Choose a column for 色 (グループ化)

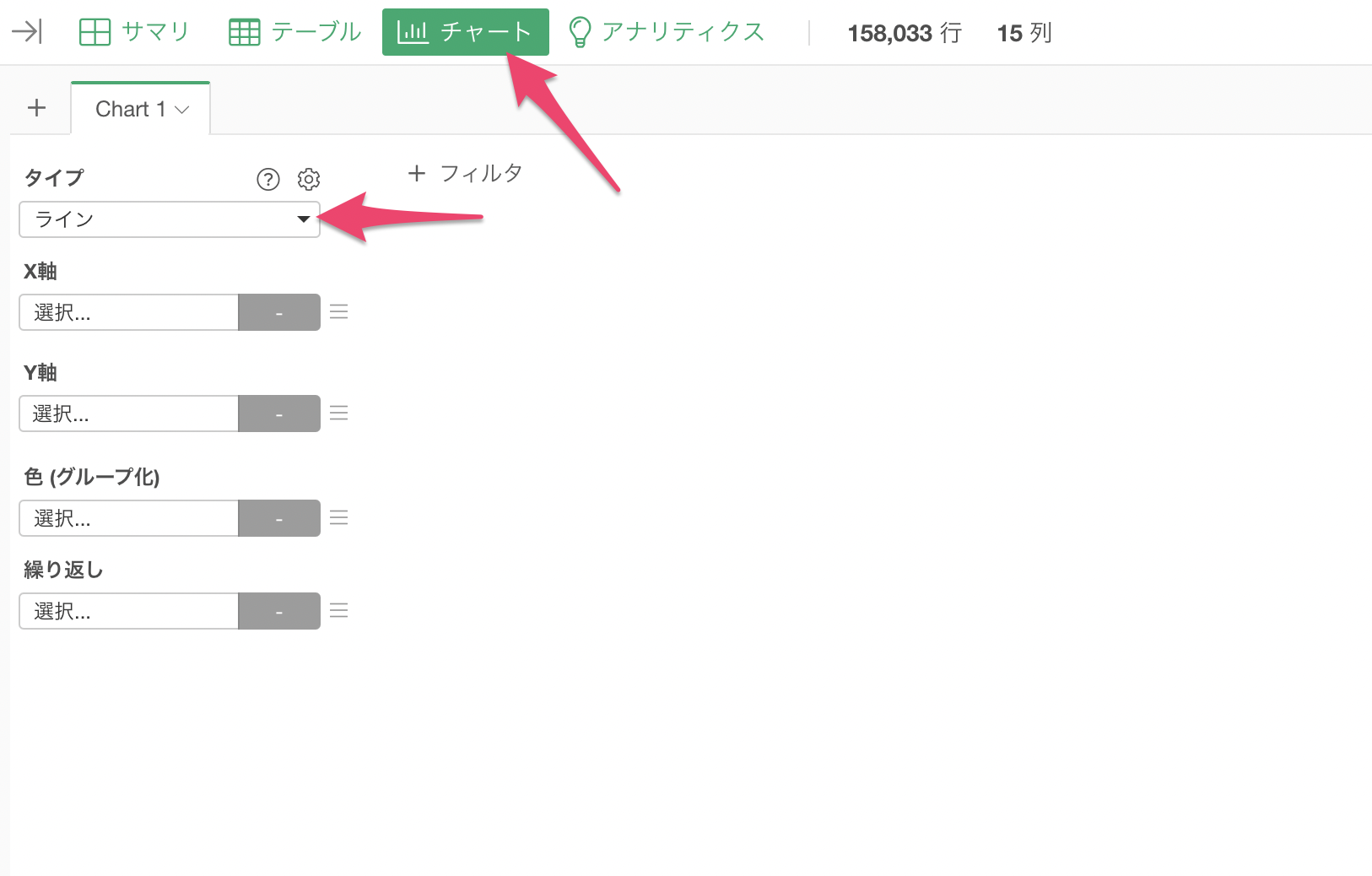[x=129, y=518]
